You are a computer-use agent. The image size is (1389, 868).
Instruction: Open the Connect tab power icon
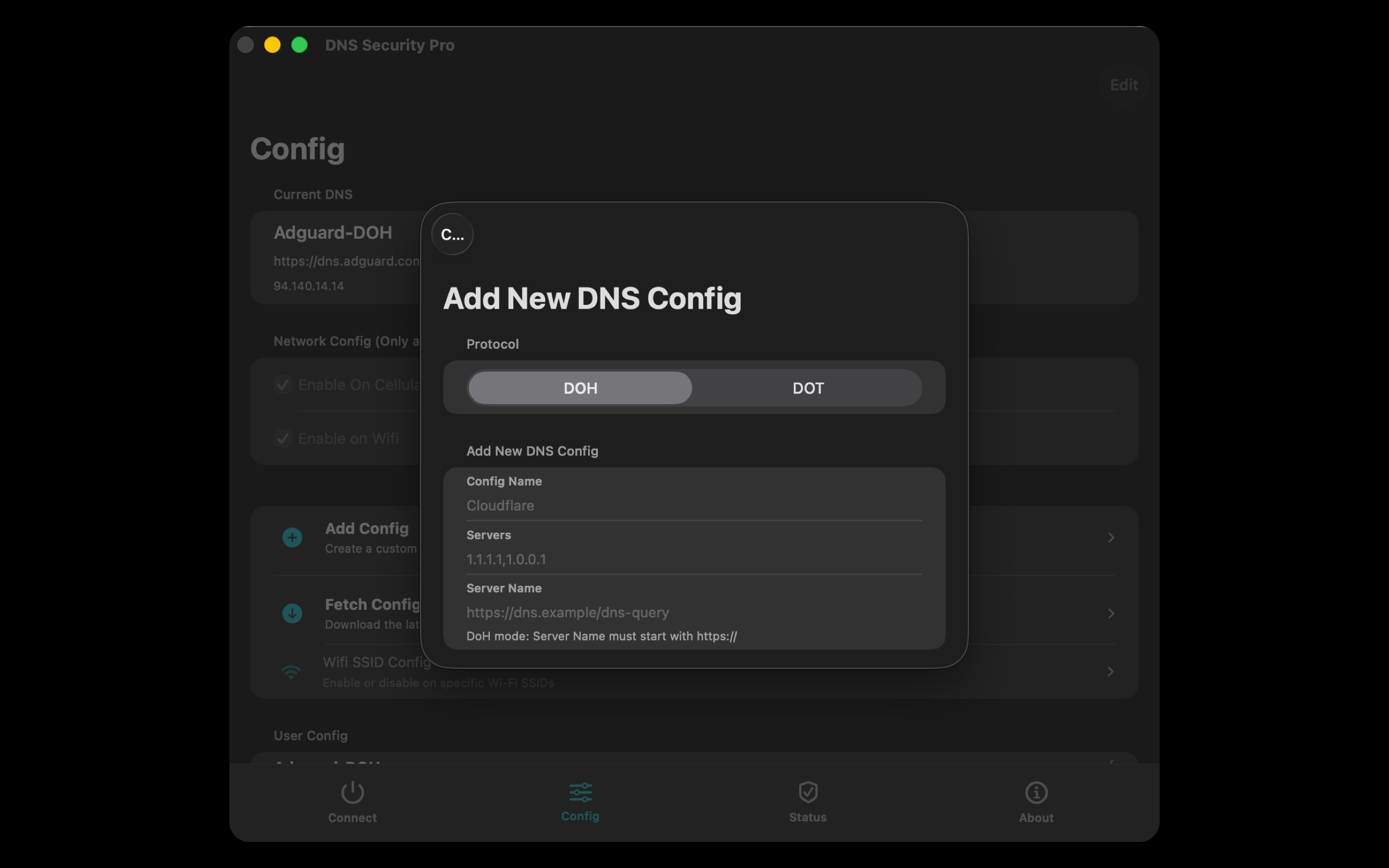(353, 792)
